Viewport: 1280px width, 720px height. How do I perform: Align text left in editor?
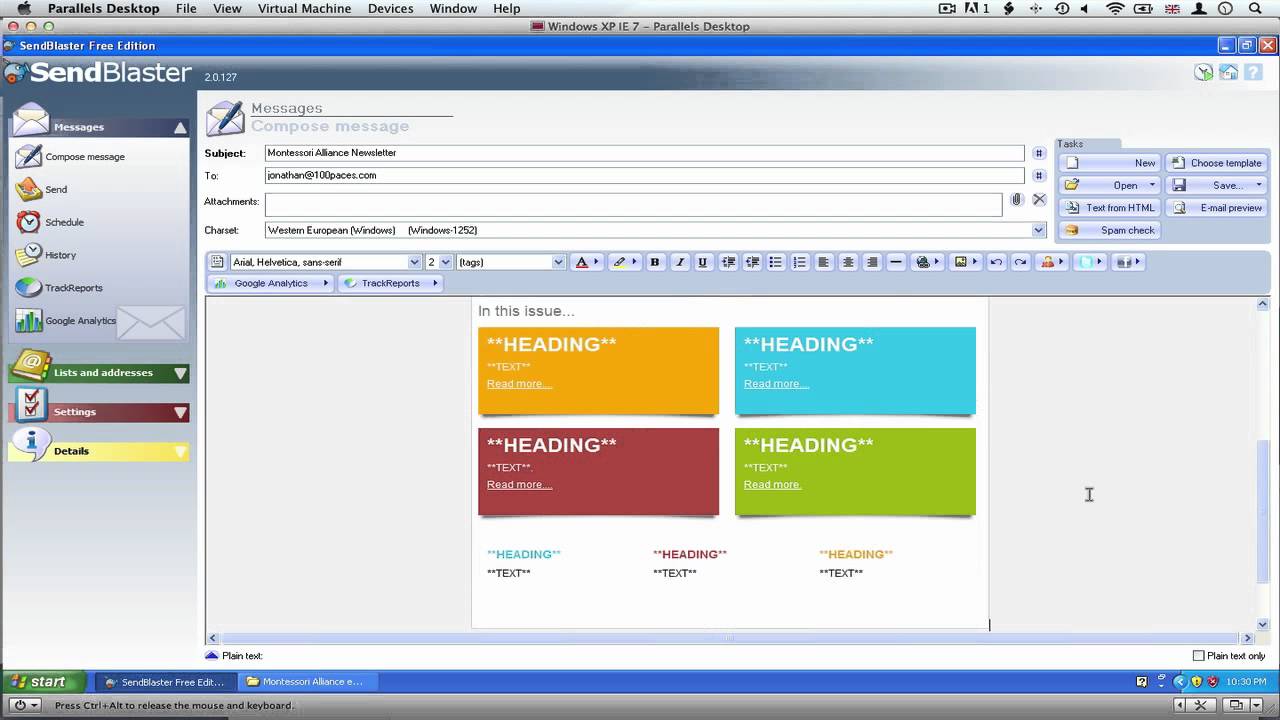[x=823, y=262]
